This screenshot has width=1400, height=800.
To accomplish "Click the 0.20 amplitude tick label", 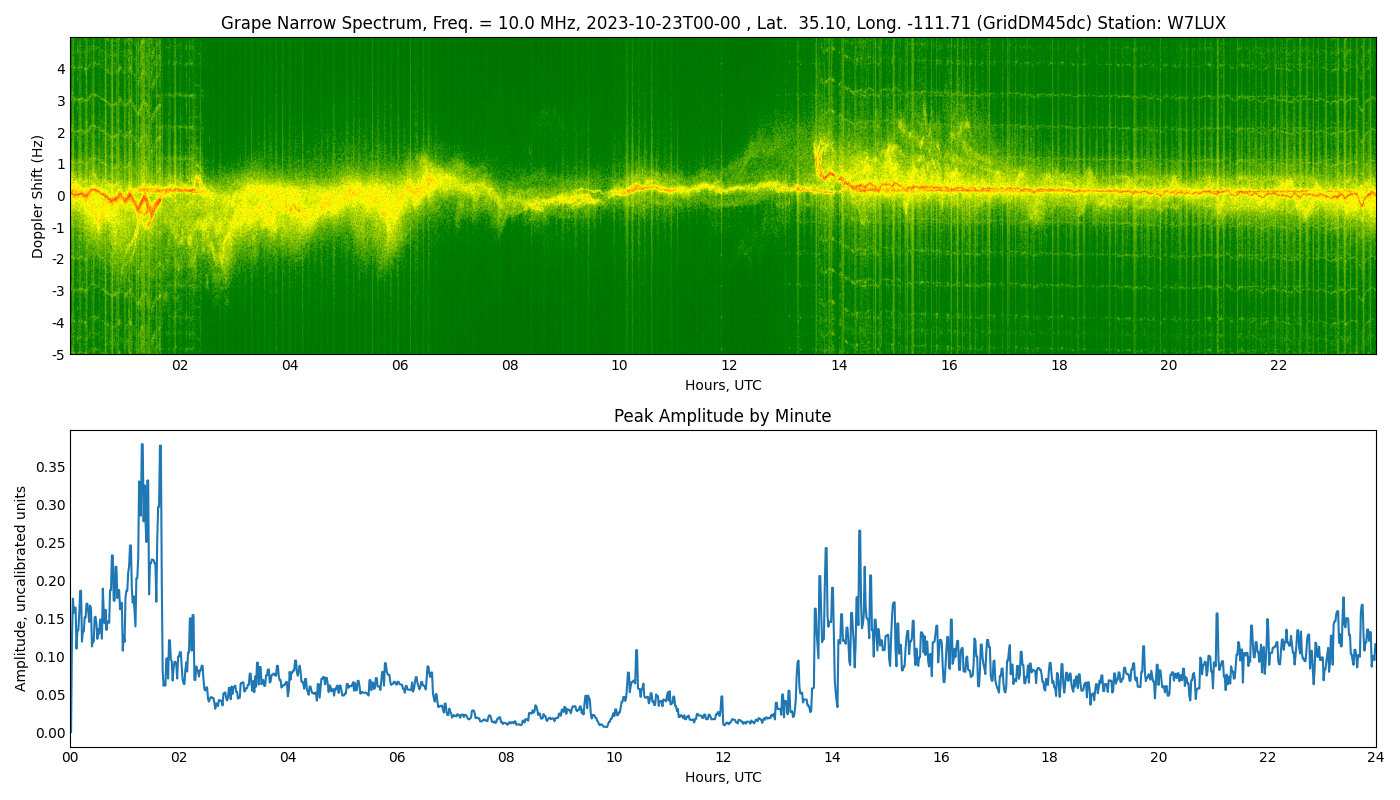I will pos(51,581).
